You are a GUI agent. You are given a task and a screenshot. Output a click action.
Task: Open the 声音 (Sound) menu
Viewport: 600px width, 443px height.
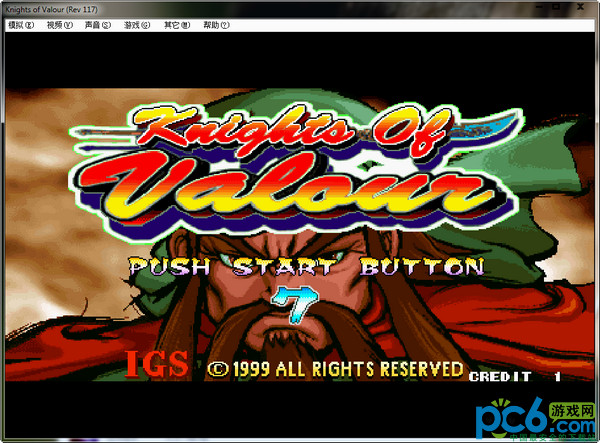[x=98, y=25]
